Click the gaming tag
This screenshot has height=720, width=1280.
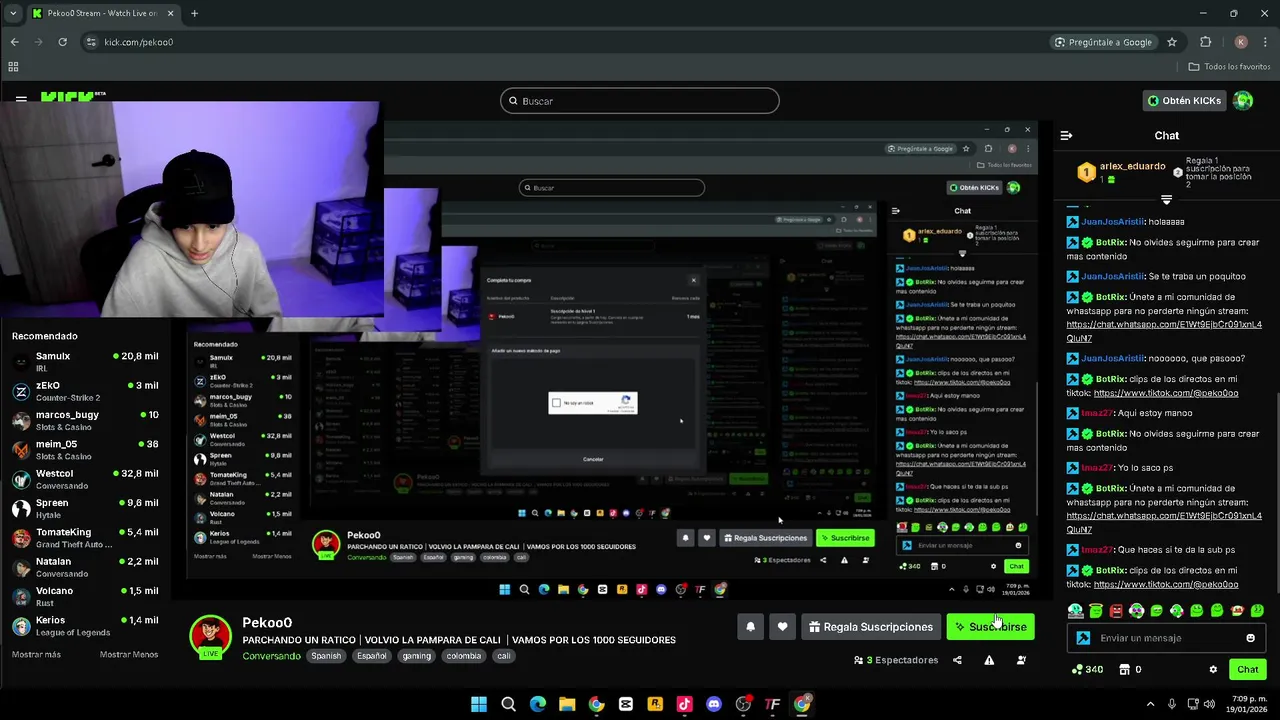point(416,656)
